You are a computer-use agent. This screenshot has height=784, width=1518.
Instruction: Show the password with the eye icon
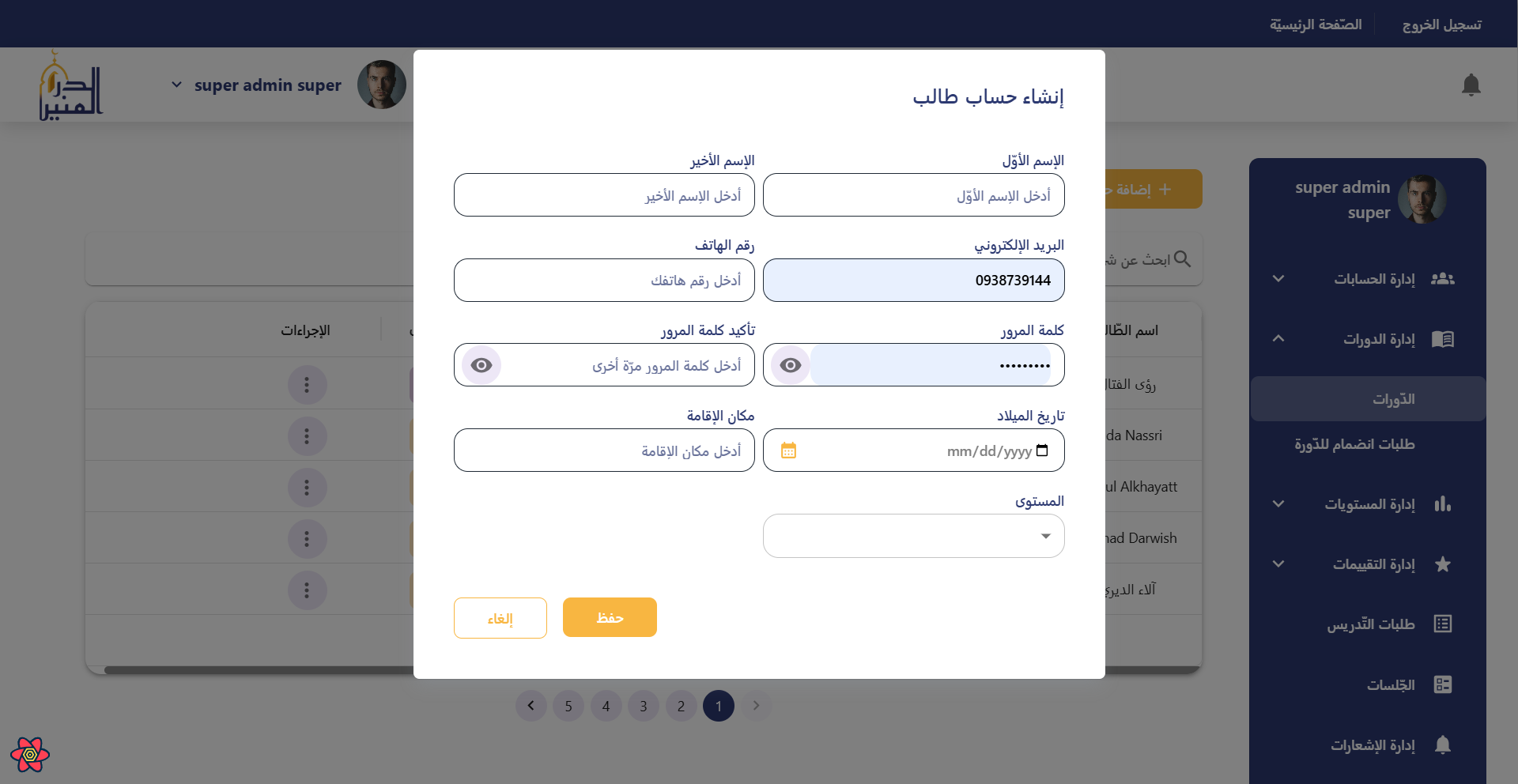click(791, 365)
